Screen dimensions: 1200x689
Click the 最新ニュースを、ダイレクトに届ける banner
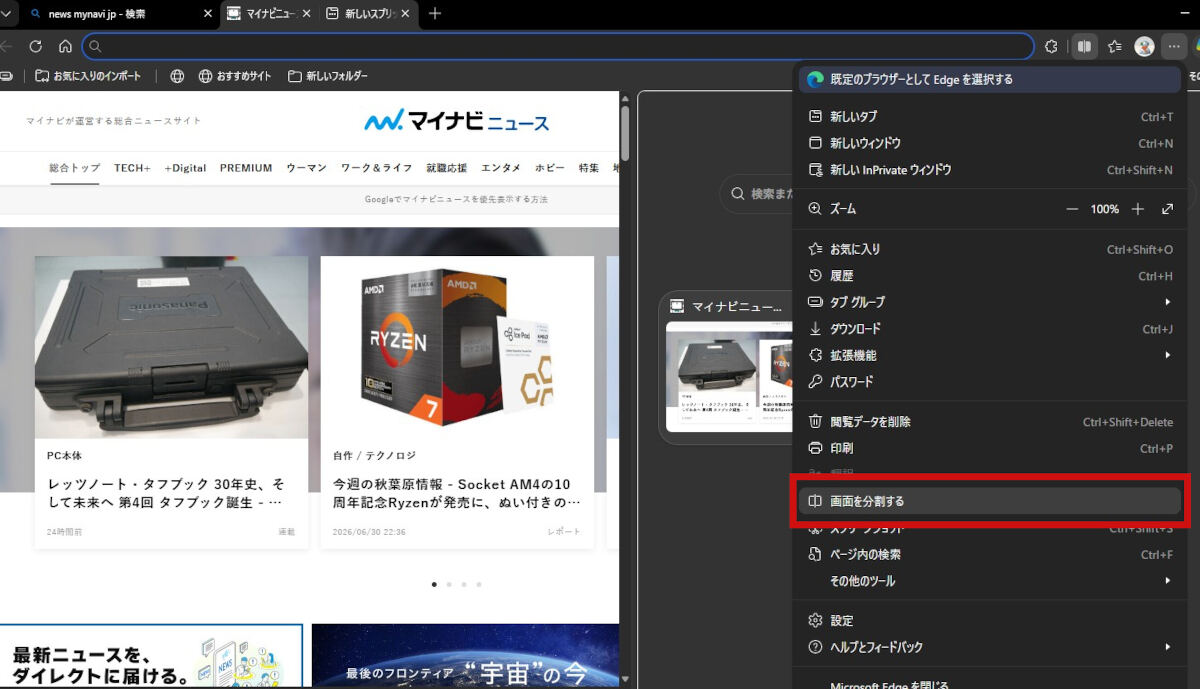tap(151, 656)
